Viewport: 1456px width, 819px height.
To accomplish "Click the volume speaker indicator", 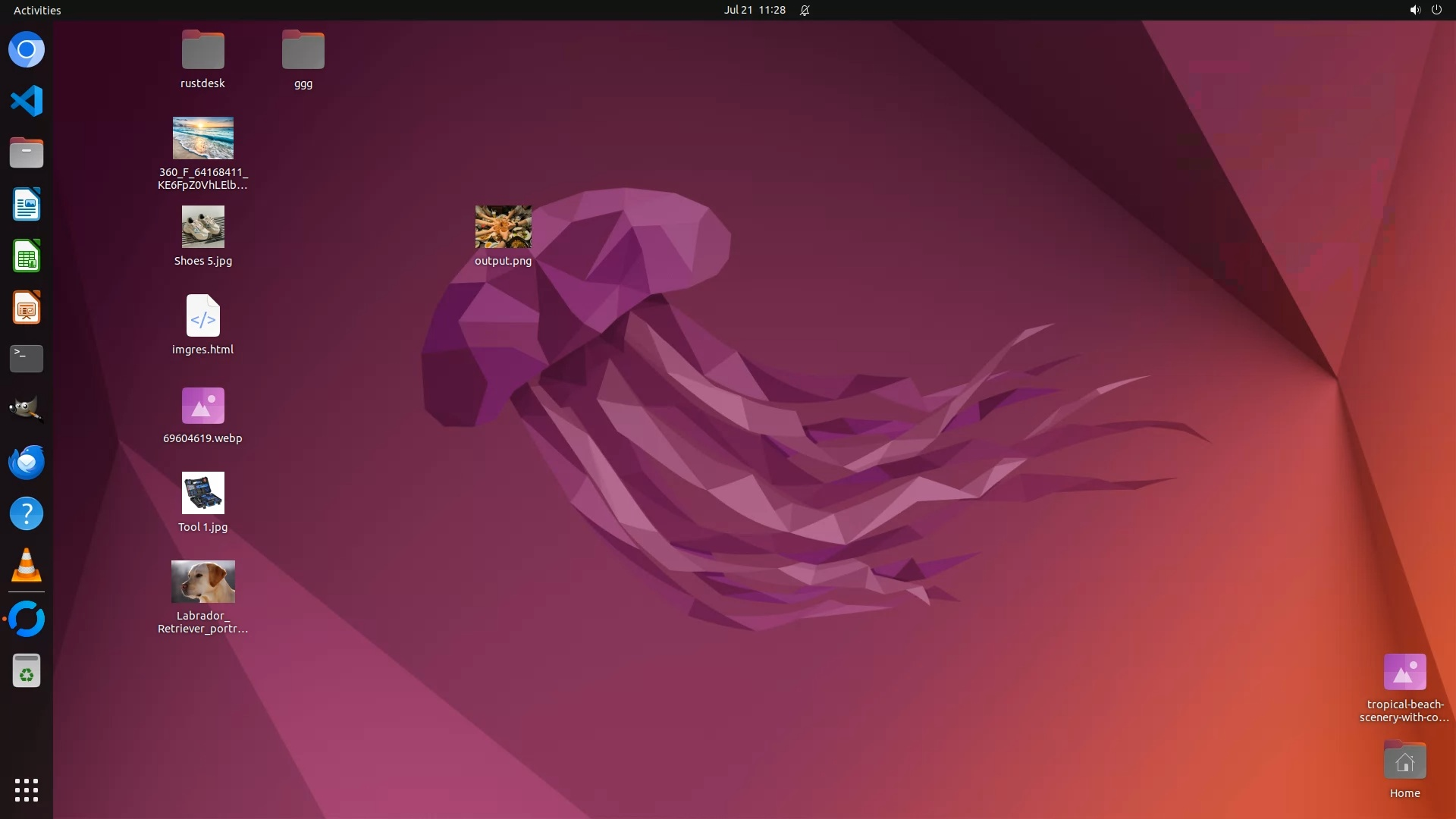I will pyautogui.click(x=1414, y=10).
